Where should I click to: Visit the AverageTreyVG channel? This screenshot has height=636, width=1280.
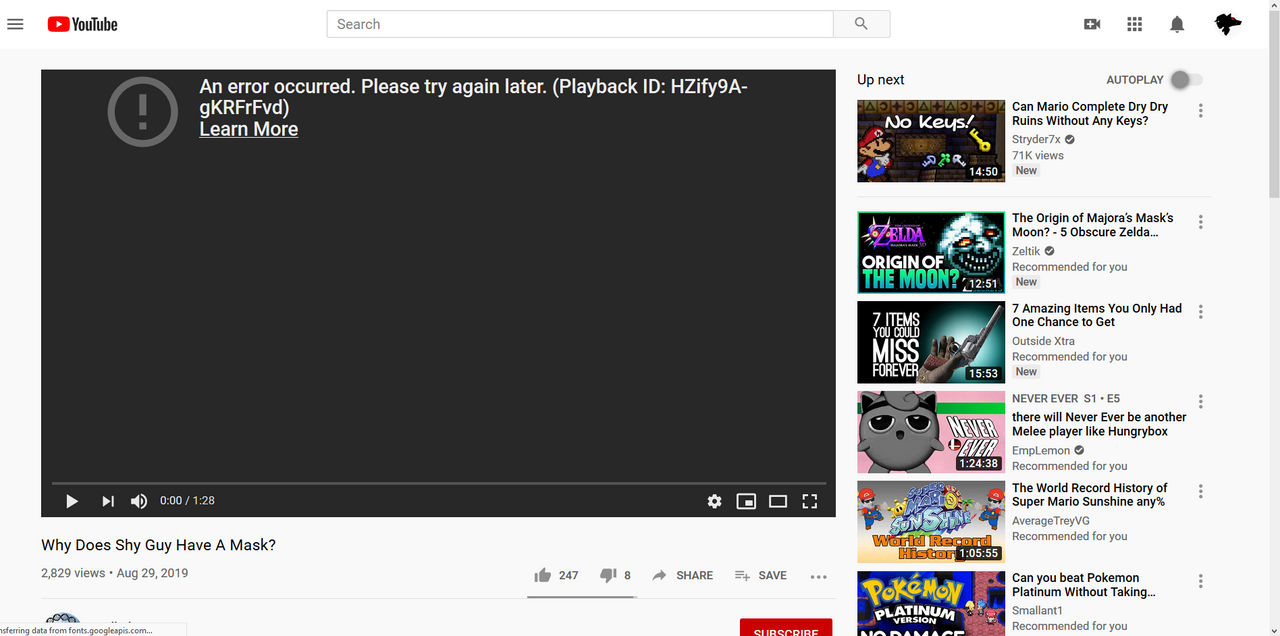(1051, 521)
